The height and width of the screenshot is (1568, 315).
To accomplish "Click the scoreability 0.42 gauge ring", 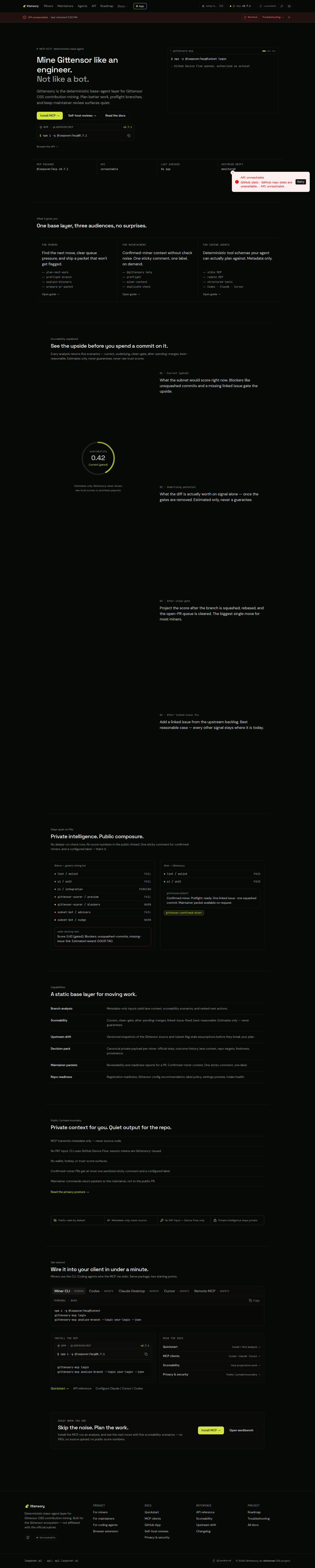I will pos(98,458).
